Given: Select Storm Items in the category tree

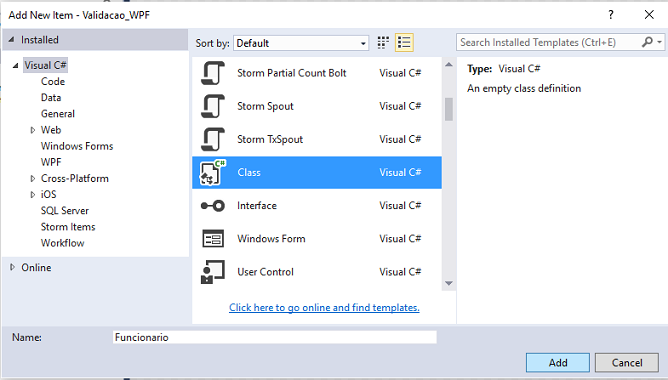Looking at the screenshot, I should (x=68, y=227).
